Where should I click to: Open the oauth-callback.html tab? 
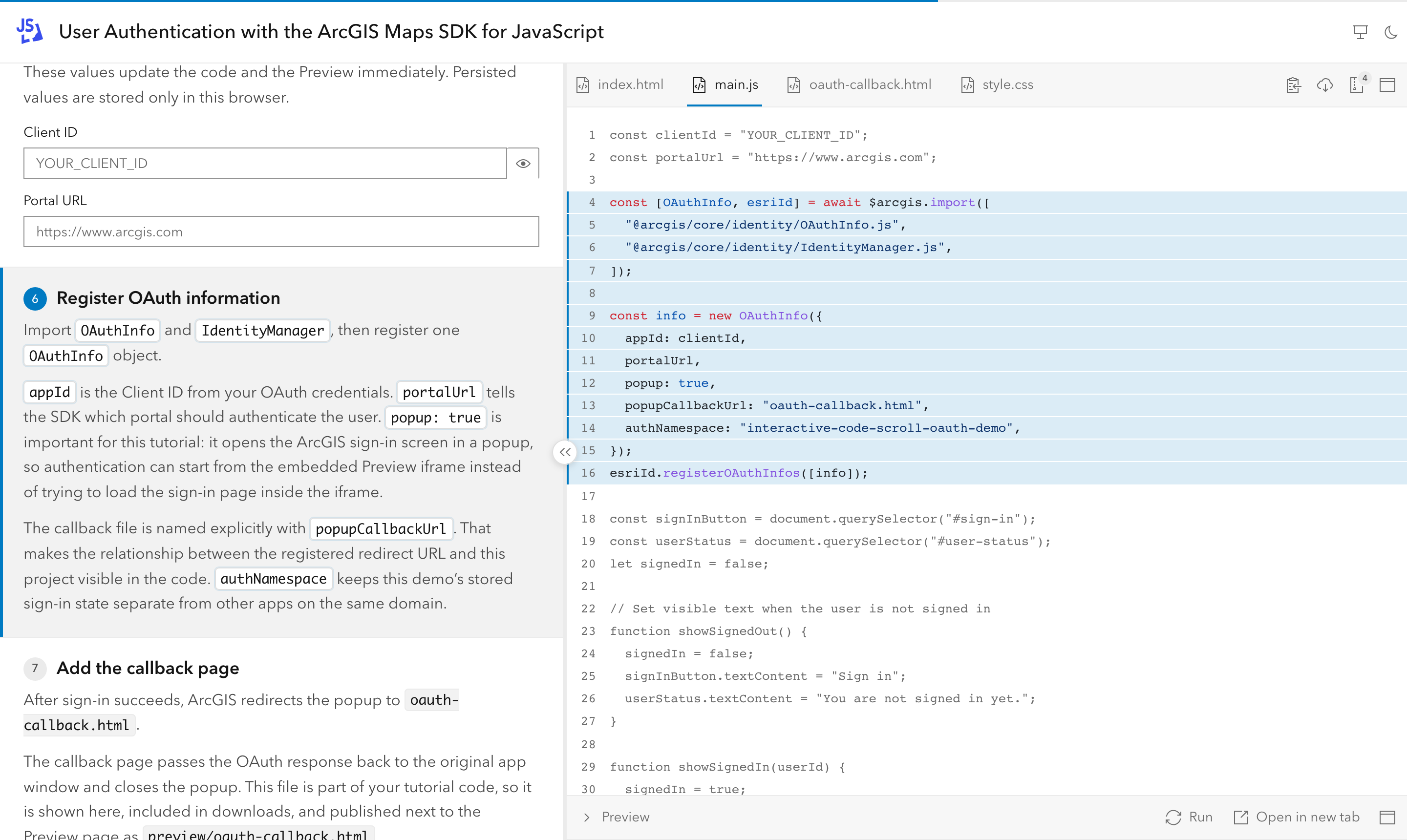tap(859, 85)
